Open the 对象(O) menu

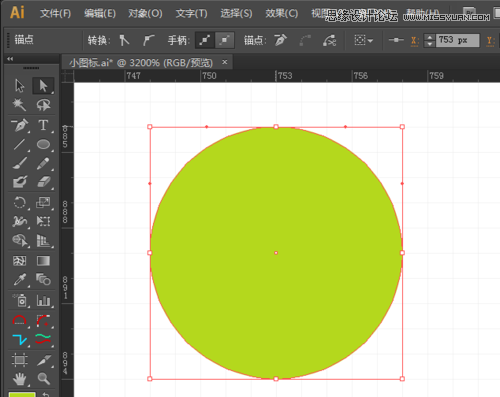[145, 13]
